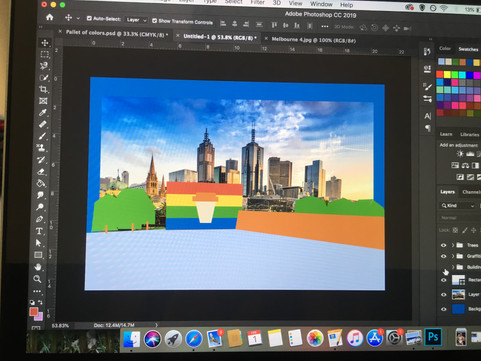Expand the Building layer group

[453, 267]
